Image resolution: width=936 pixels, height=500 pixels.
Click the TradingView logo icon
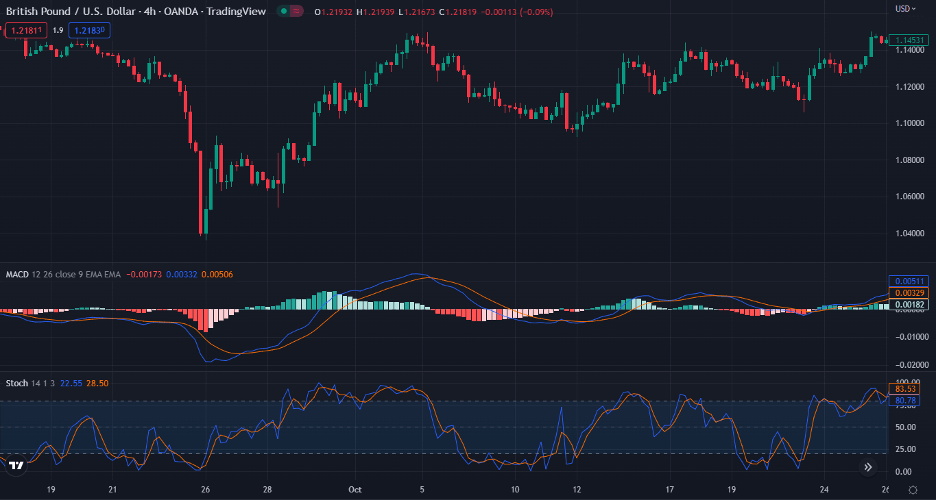tap(15, 466)
